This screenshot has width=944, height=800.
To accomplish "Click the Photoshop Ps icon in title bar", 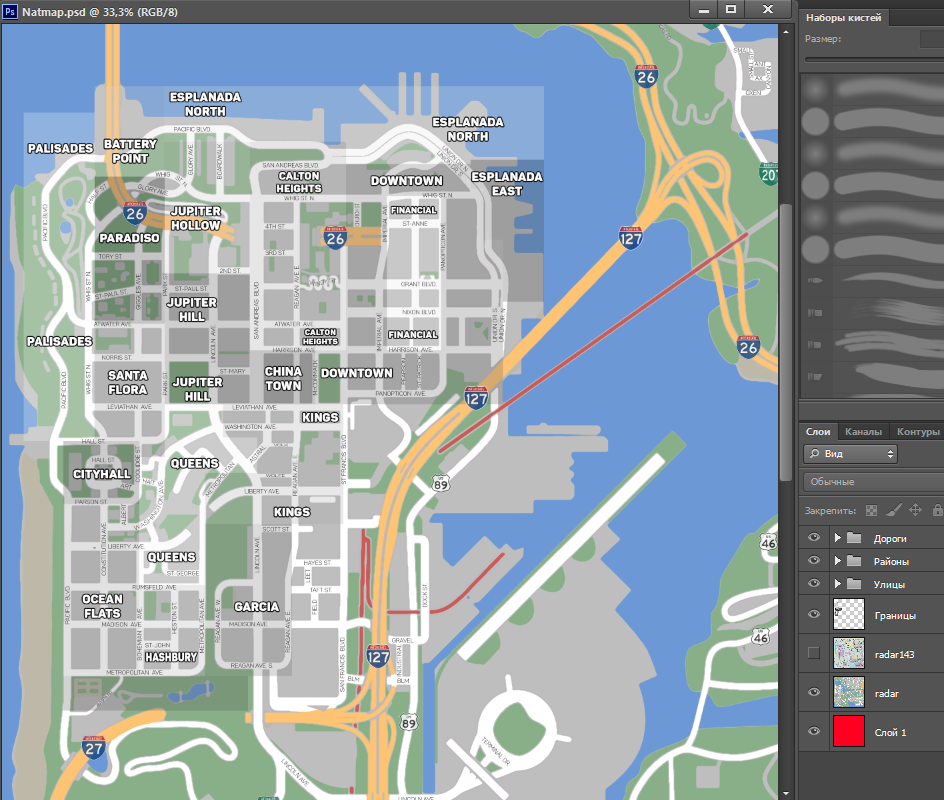I will [10, 11].
